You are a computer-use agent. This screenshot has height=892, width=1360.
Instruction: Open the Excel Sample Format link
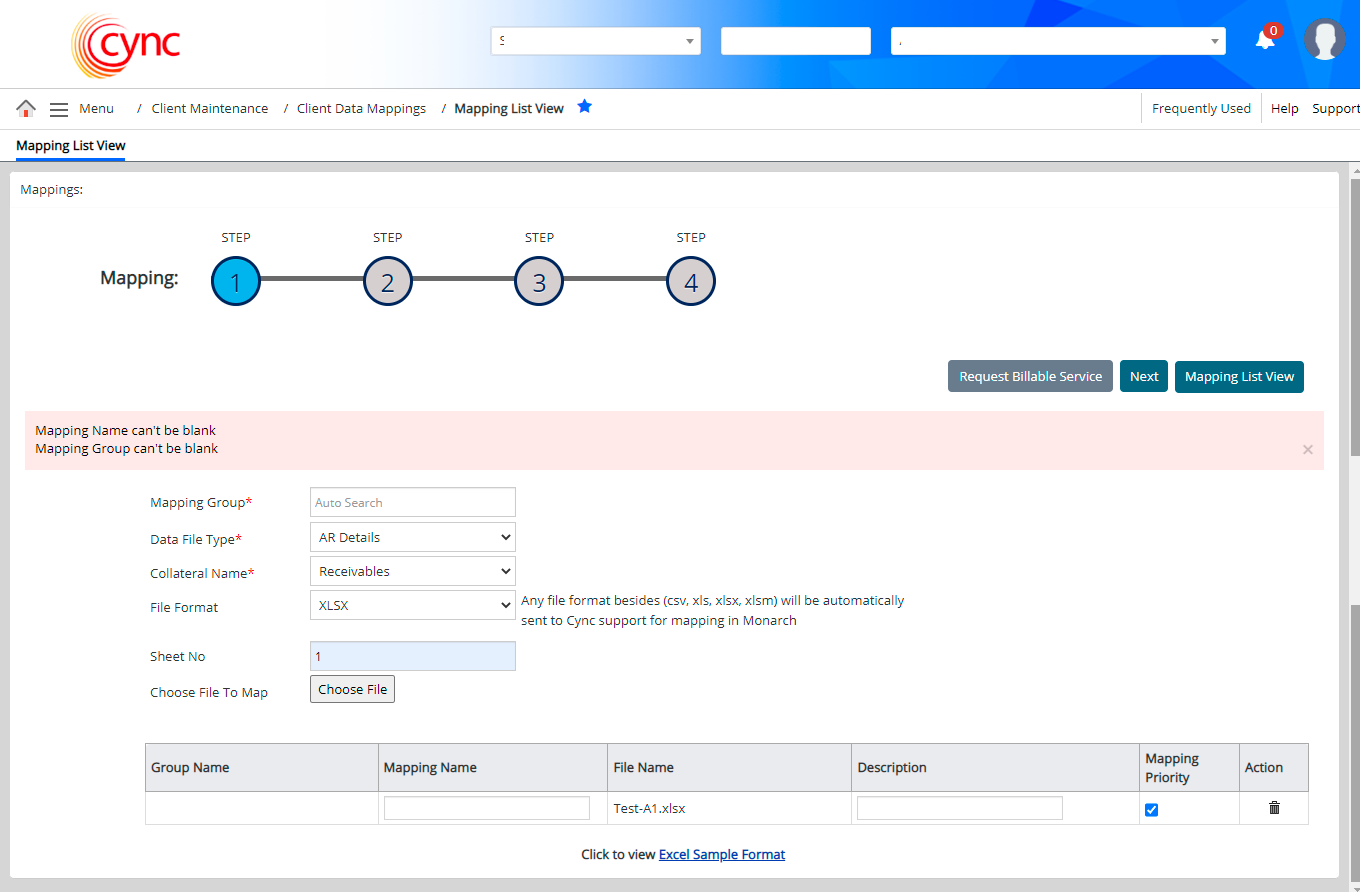tap(721, 855)
